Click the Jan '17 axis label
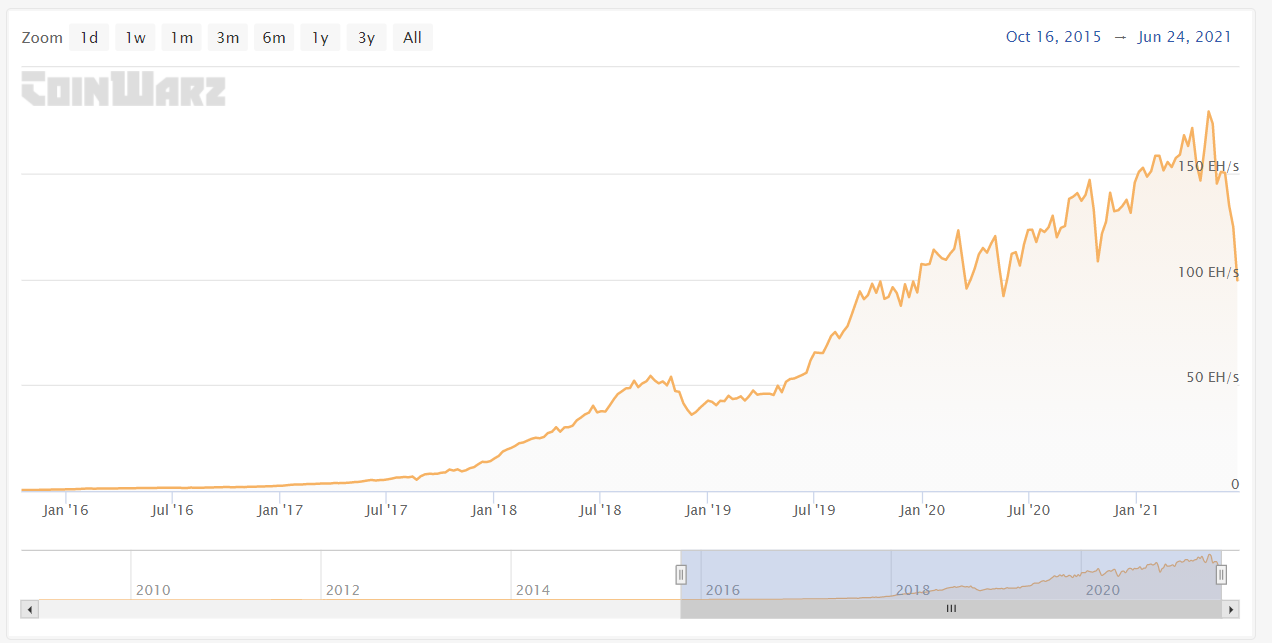Image resolution: width=1272 pixels, height=643 pixels. [x=280, y=510]
